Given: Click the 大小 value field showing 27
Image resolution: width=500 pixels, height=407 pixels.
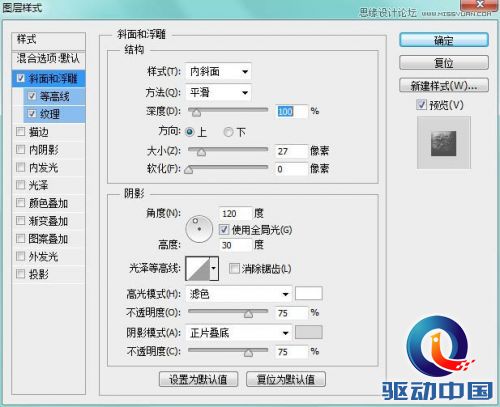Looking at the screenshot, I should tap(291, 151).
